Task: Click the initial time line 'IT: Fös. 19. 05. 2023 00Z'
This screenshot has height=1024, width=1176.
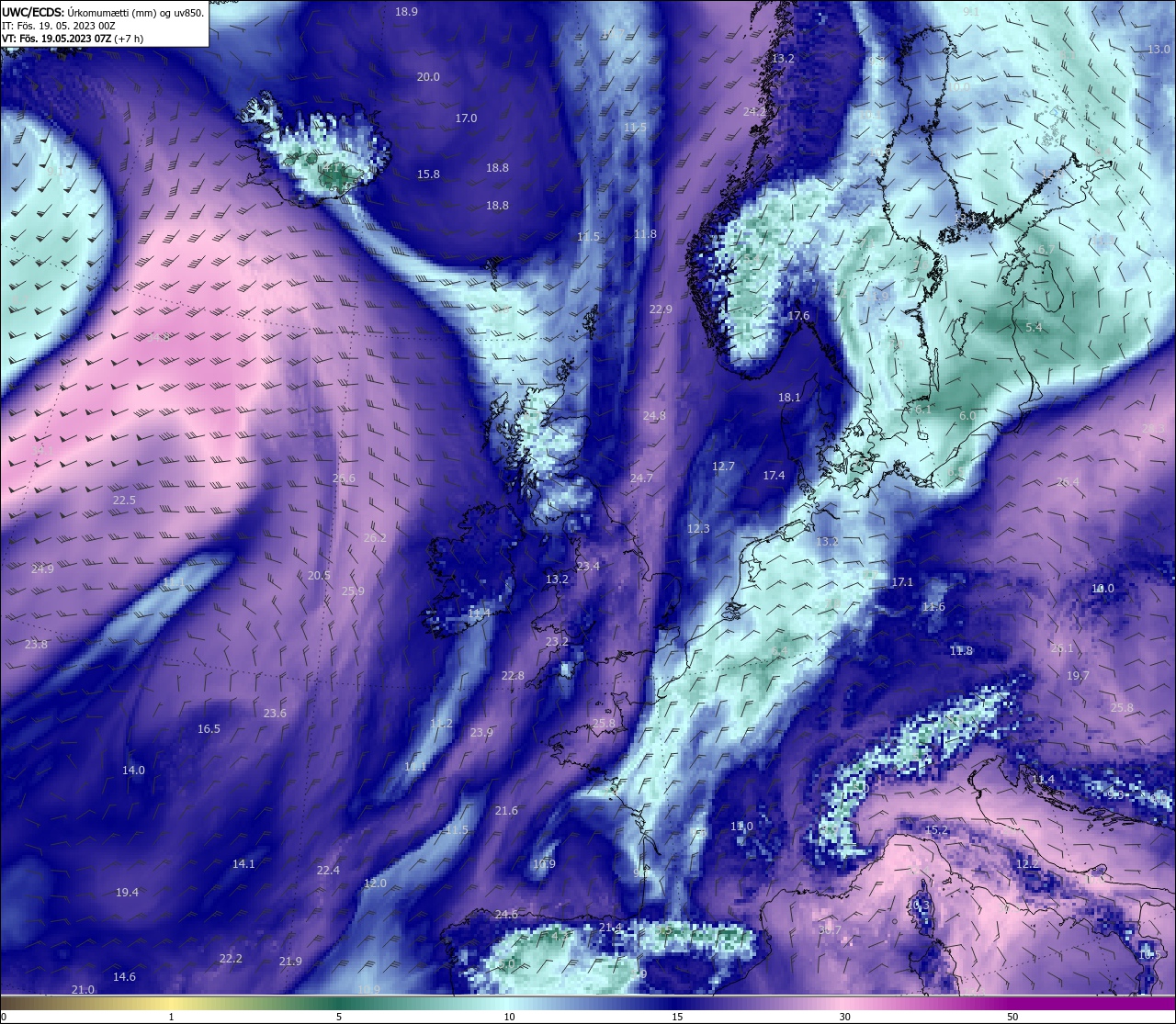Action: click(x=59, y=27)
